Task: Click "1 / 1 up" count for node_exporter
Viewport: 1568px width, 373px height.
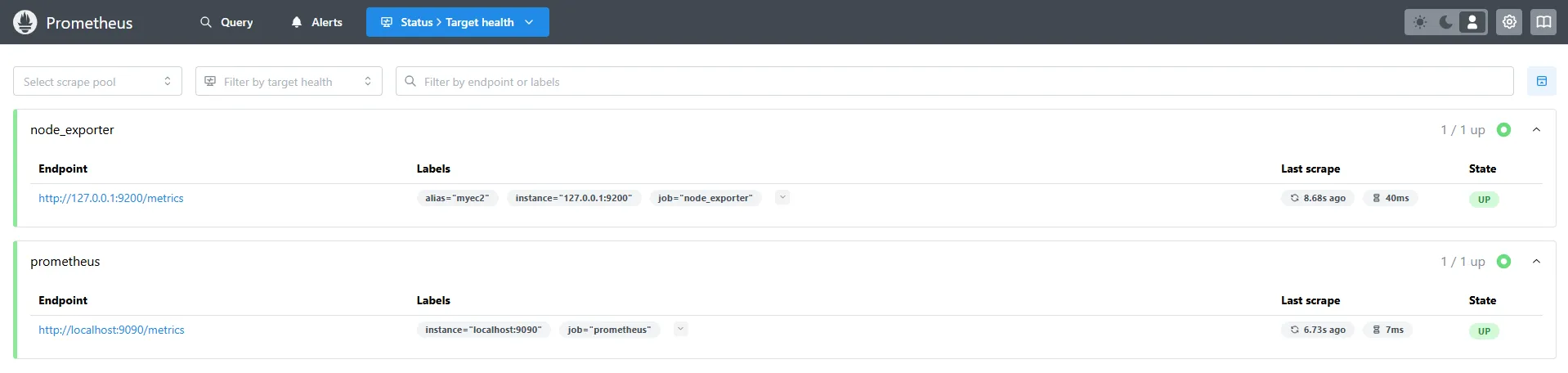Action: pyautogui.click(x=1463, y=129)
